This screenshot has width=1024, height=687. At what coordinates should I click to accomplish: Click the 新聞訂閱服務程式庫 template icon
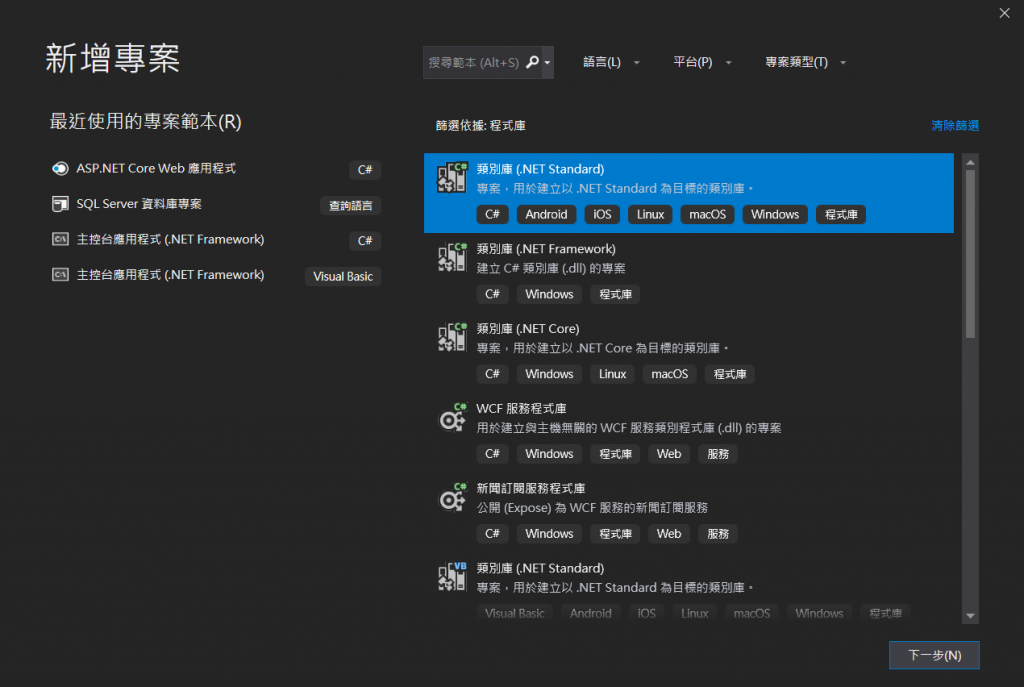click(453, 497)
